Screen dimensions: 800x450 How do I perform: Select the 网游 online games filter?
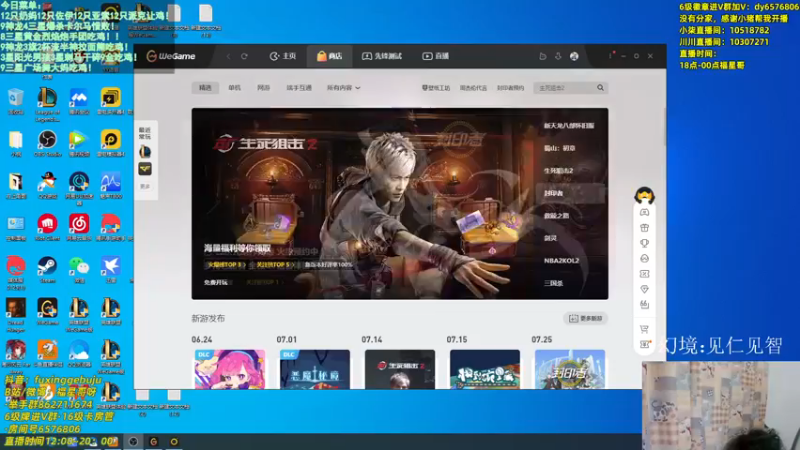[263, 88]
